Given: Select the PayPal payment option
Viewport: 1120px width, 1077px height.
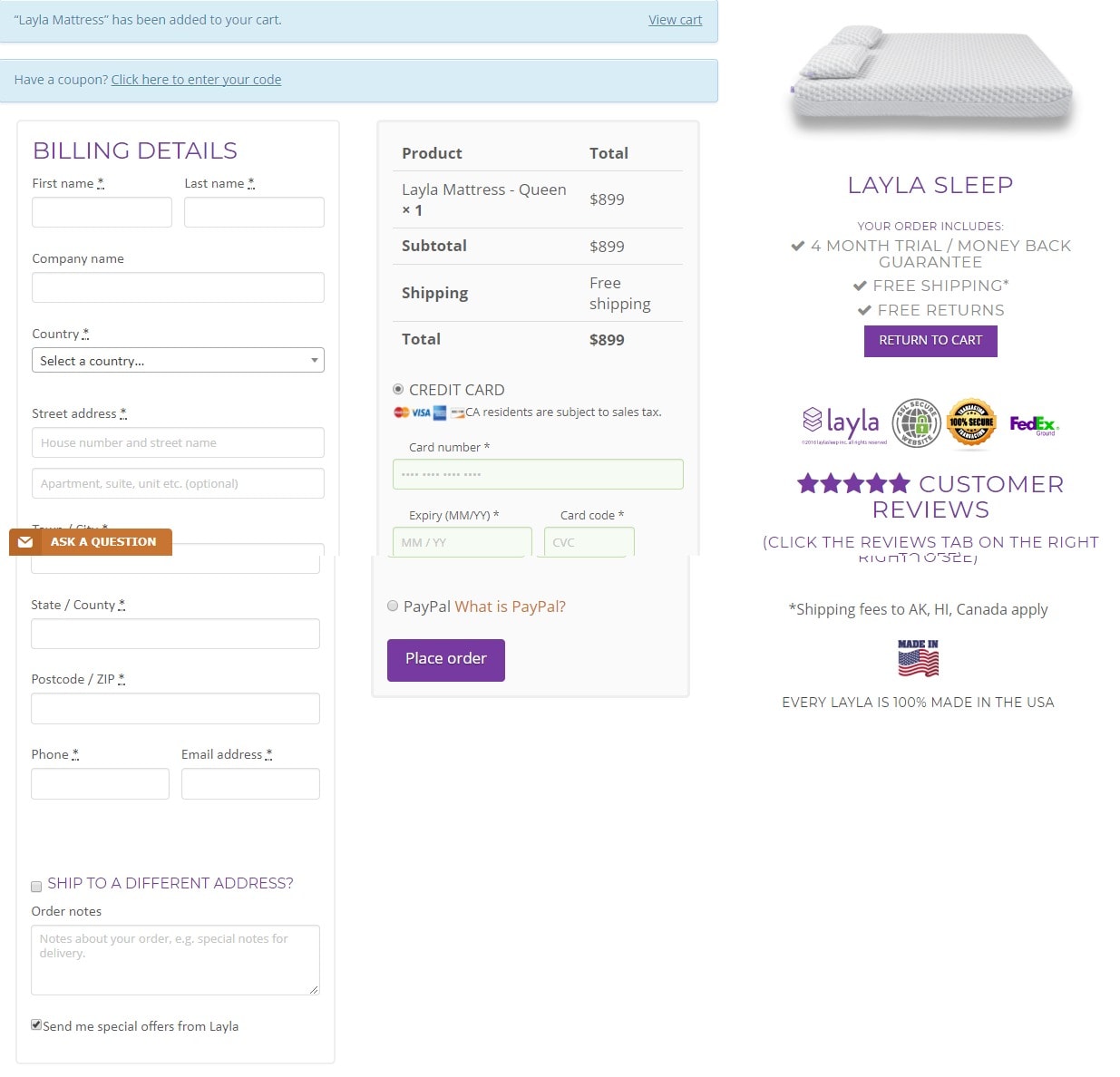Looking at the screenshot, I should [x=393, y=606].
